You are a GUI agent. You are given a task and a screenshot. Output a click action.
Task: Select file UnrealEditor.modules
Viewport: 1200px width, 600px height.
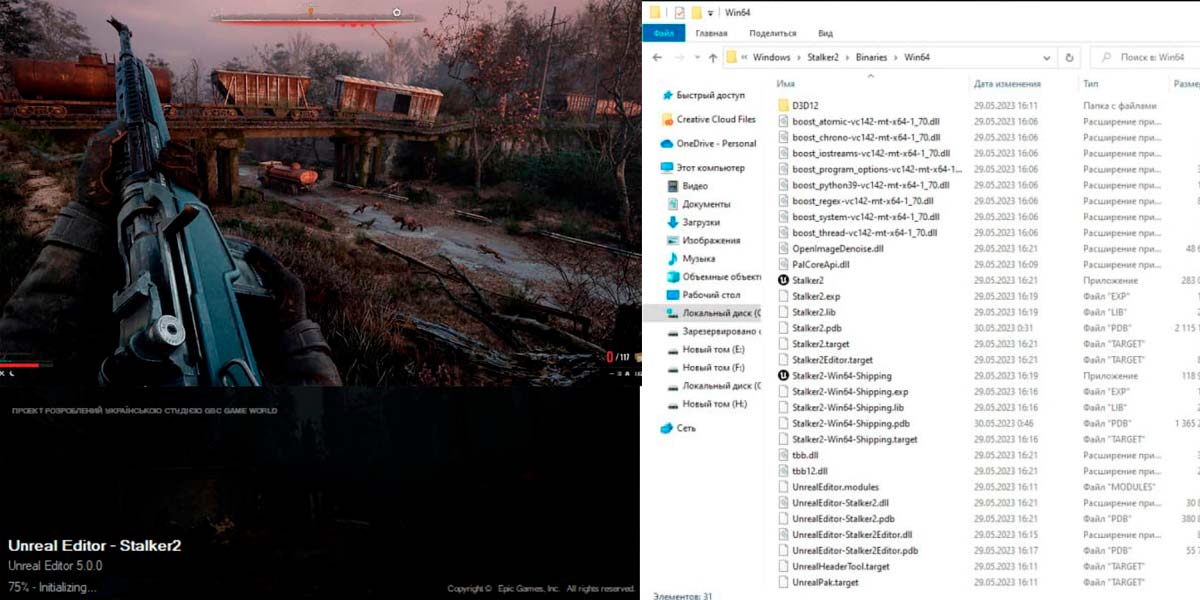tap(835, 487)
